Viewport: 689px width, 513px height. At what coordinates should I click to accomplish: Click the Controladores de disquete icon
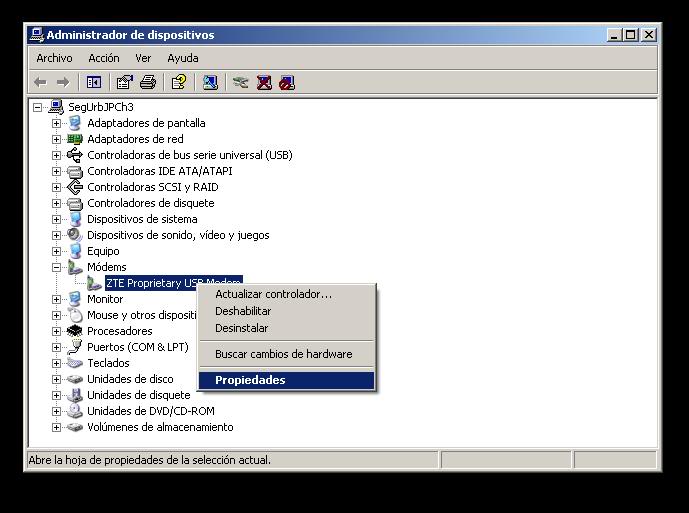75,203
